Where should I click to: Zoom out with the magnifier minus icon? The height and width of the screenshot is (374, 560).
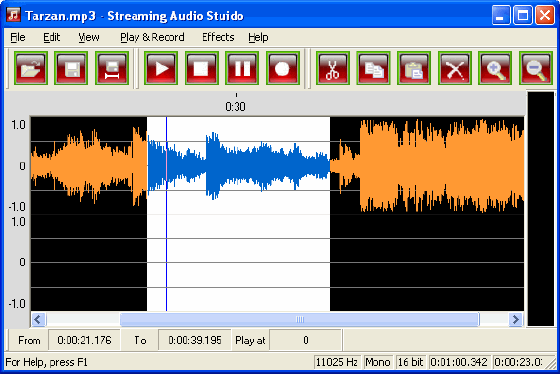tap(536, 68)
